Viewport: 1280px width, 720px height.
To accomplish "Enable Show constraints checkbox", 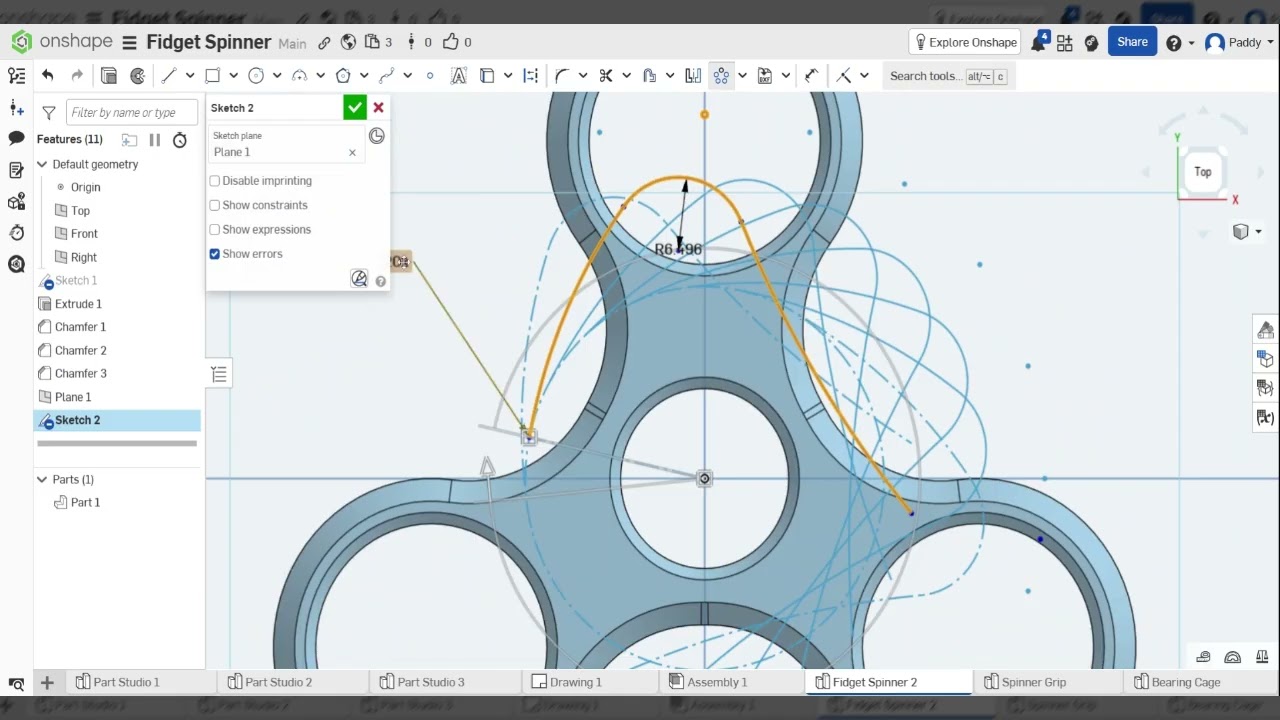I will 215,205.
